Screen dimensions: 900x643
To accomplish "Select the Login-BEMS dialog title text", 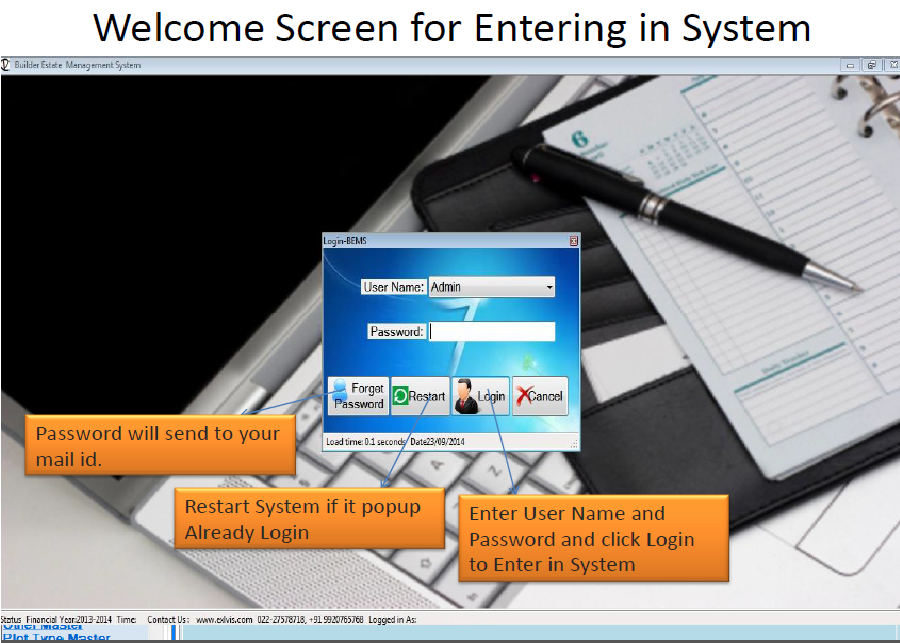I will [x=345, y=241].
